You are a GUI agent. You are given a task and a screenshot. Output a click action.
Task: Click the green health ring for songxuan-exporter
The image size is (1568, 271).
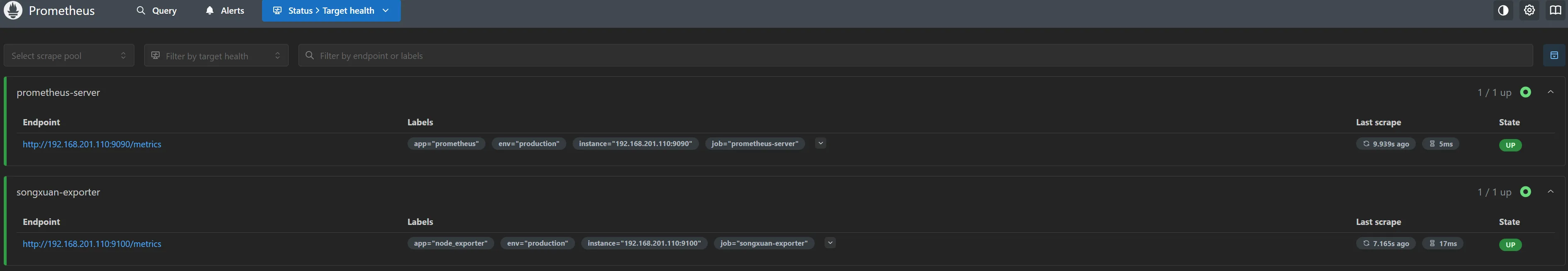coord(1525,192)
